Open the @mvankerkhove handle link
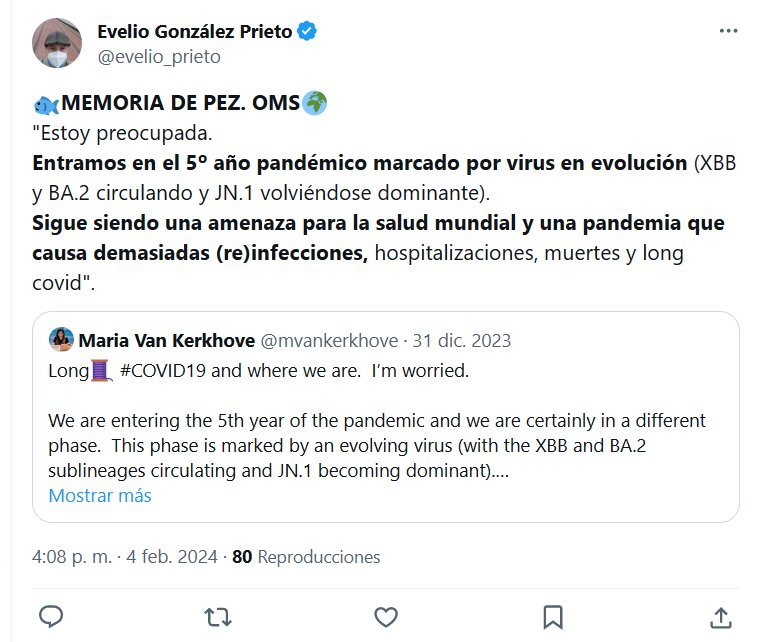This screenshot has width=760, height=642. tap(329, 341)
